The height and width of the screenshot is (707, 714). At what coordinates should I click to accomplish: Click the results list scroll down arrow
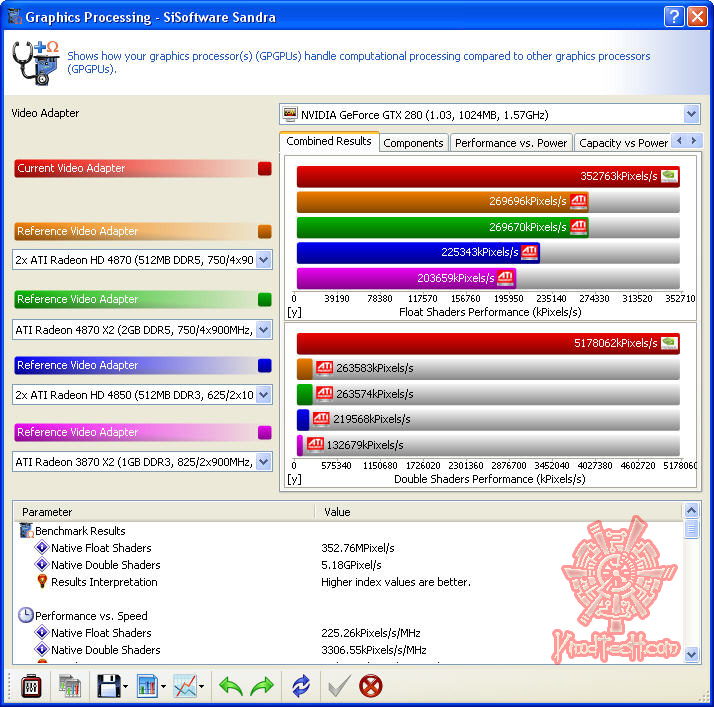pos(691,655)
